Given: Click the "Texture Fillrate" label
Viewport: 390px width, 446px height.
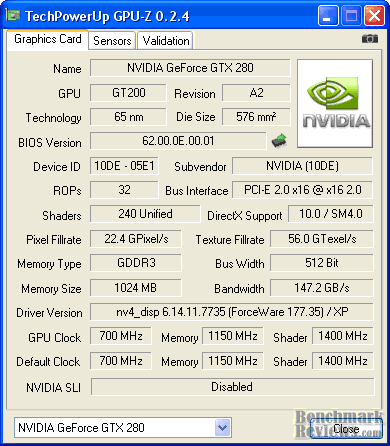Looking at the screenshot, I should [230, 240].
